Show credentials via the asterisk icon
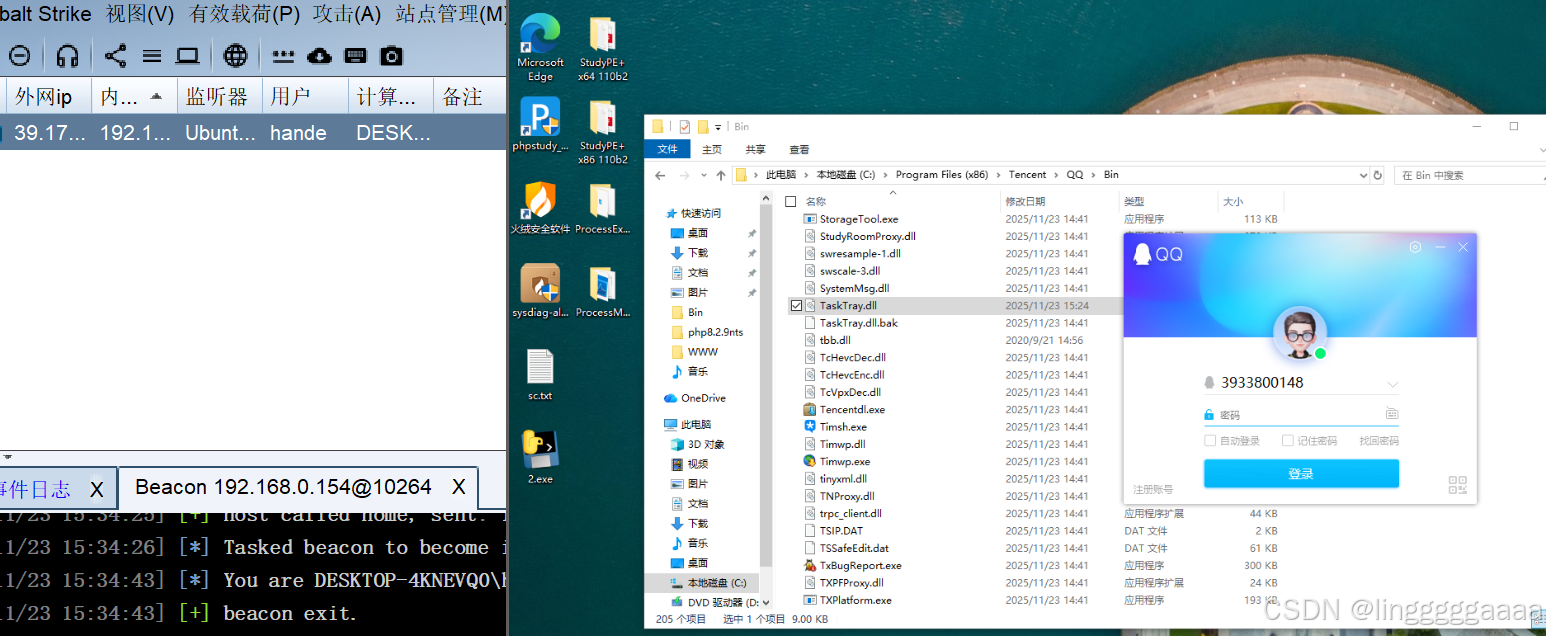Screen dimensions: 1546x636 pyautogui.click(x=284, y=56)
